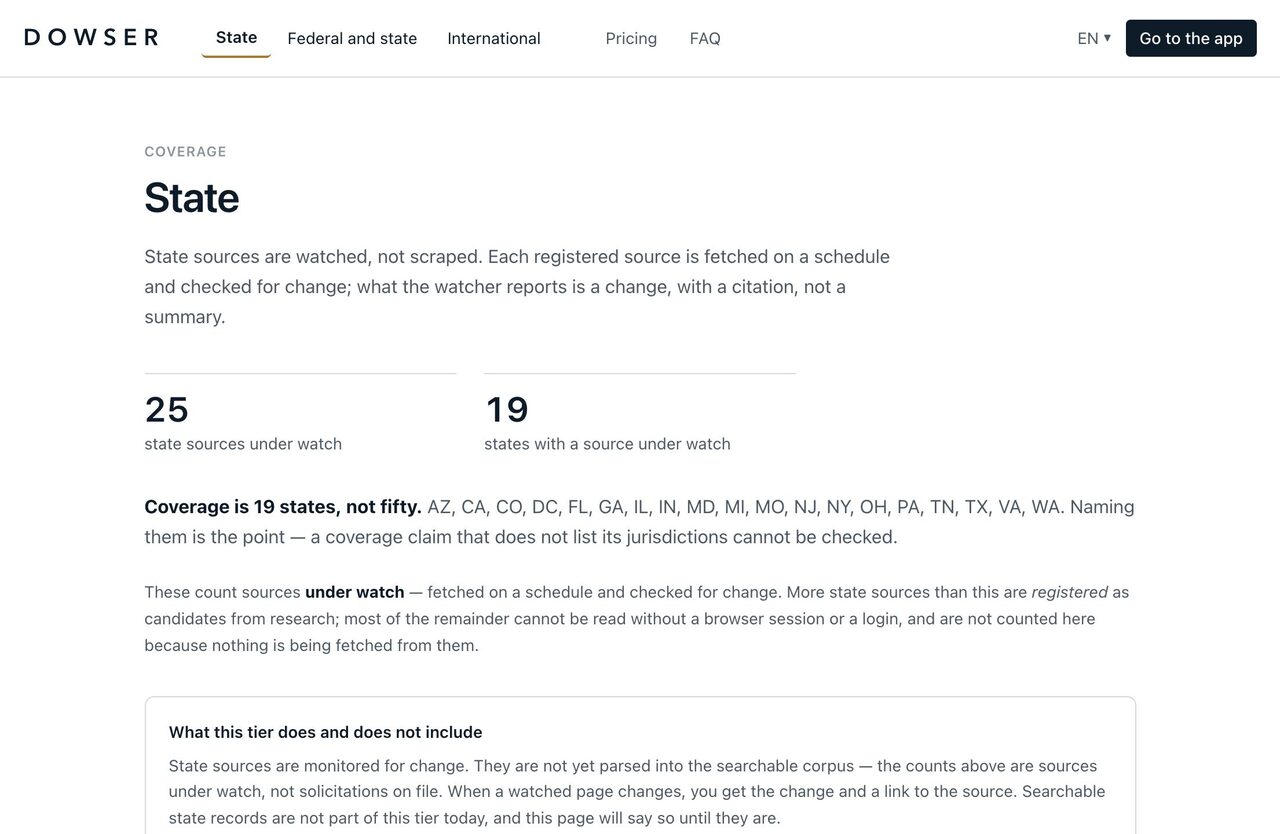Click 'states with a source under watch'
The image size is (1280, 834).
tap(607, 444)
